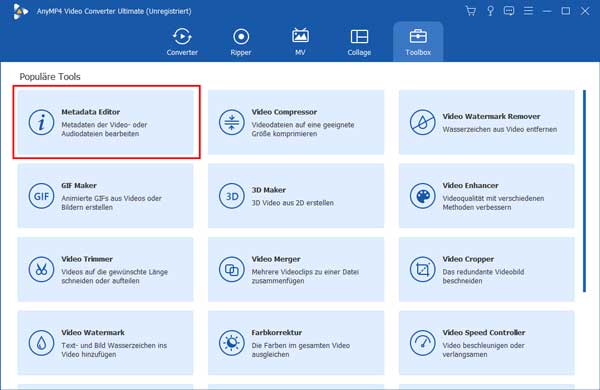Click '3D Video aus 2D erstellen' text
The width and height of the screenshot is (600, 390).
[x=292, y=203]
